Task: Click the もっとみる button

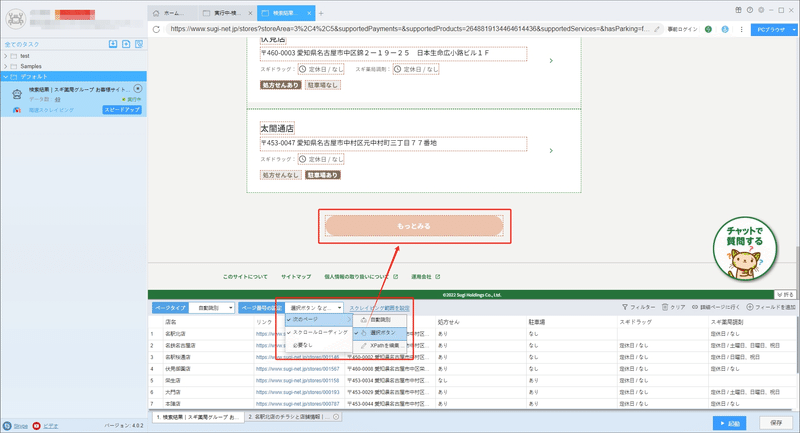Action: click(x=414, y=226)
